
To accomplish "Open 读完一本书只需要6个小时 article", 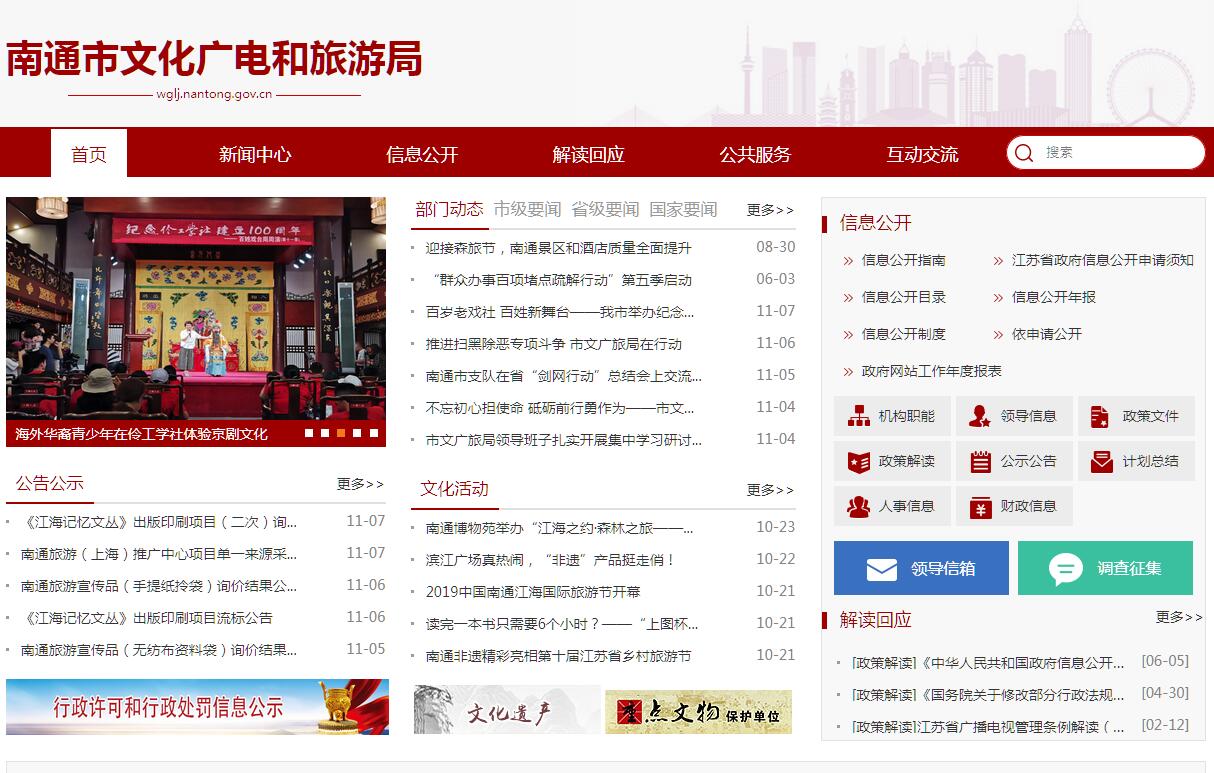I will coord(562,624).
